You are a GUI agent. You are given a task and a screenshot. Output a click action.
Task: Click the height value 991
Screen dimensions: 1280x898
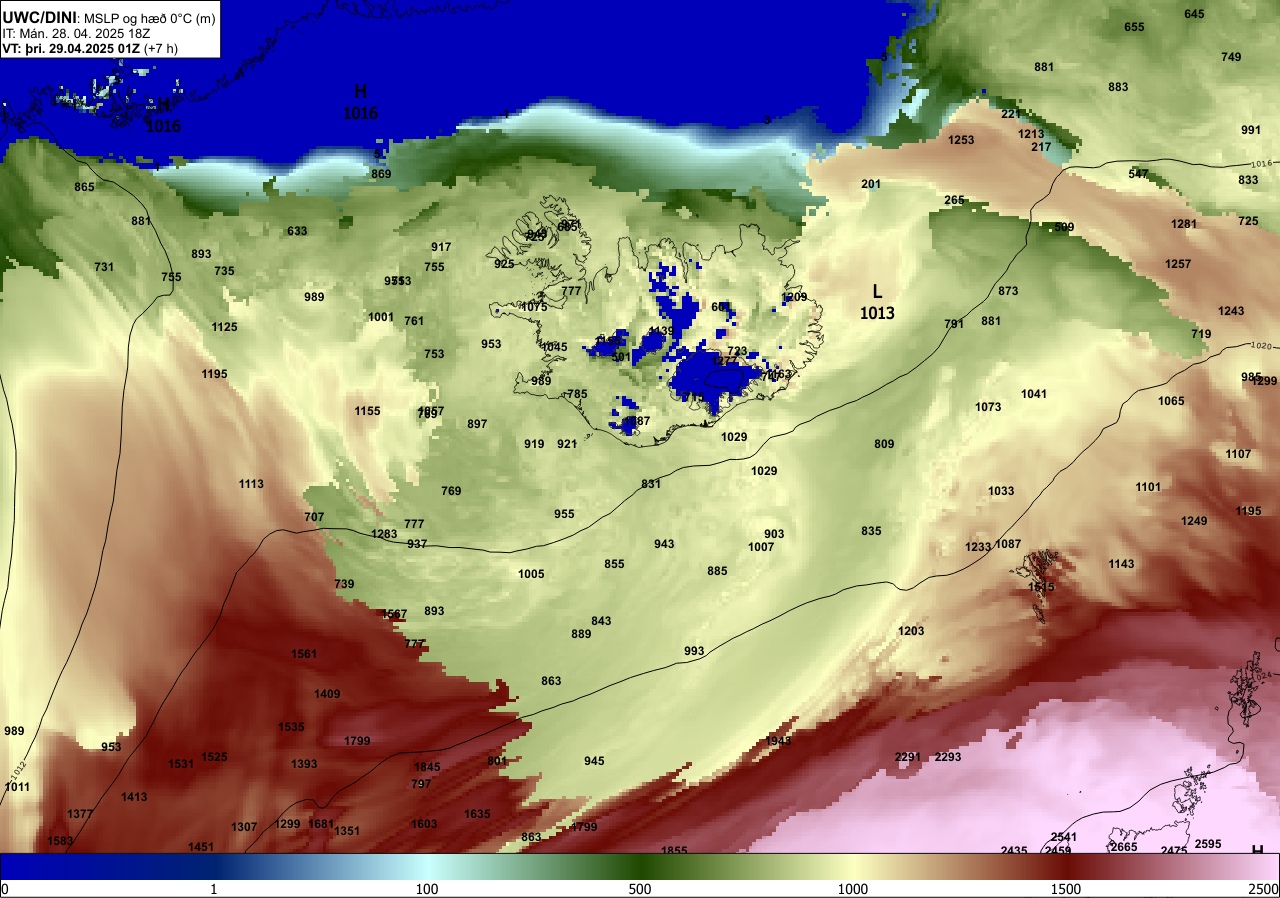tap(1251, 130)
